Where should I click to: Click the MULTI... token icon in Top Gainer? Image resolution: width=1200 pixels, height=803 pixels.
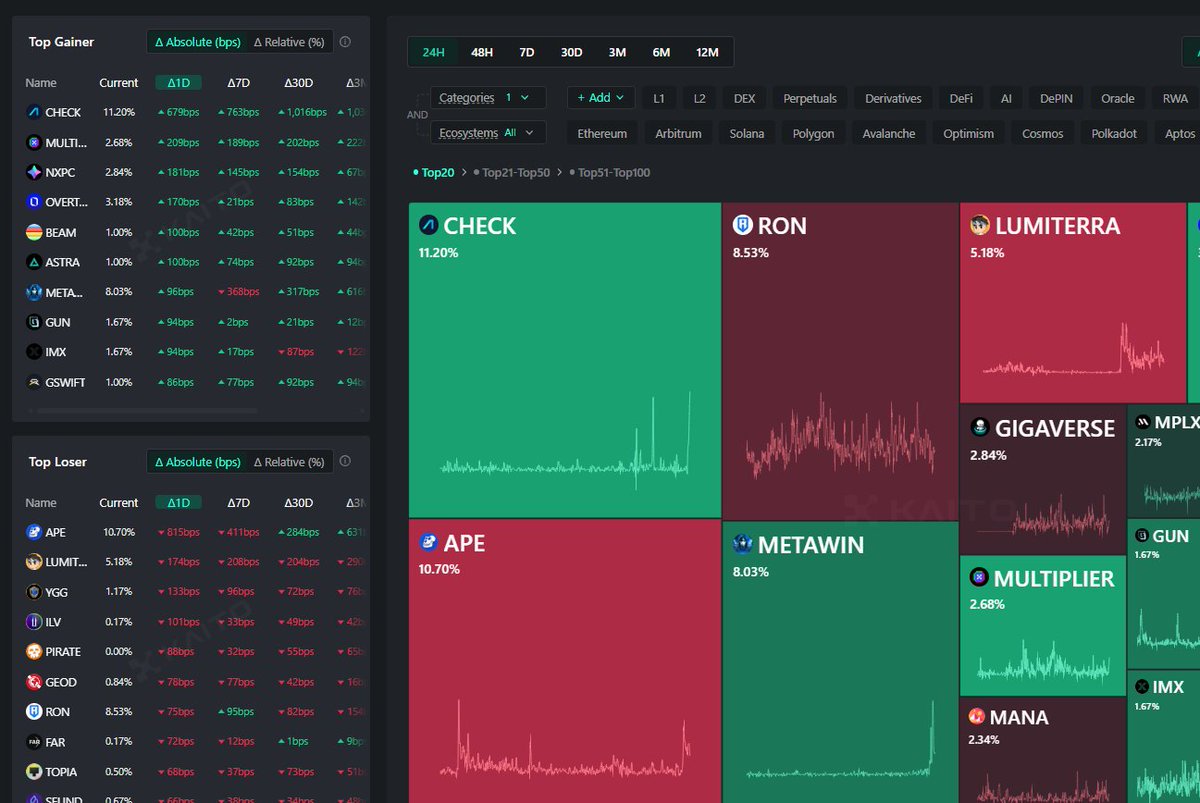[33, 142]
